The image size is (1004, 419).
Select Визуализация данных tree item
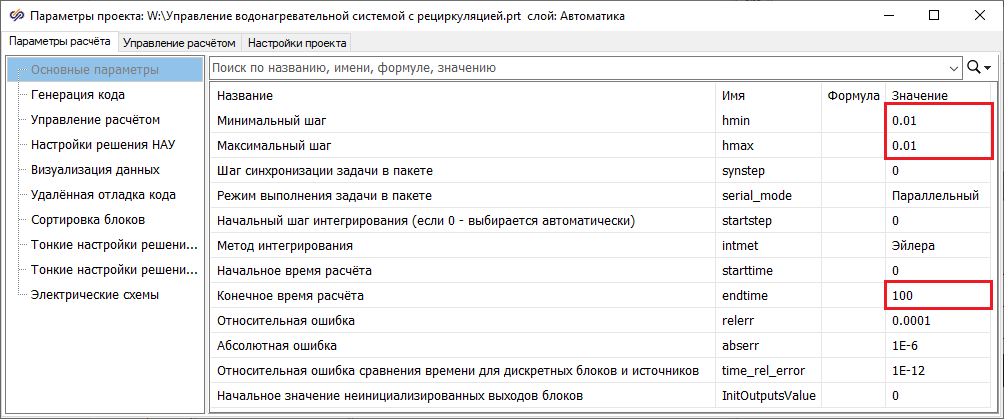[x=95, y=170]
